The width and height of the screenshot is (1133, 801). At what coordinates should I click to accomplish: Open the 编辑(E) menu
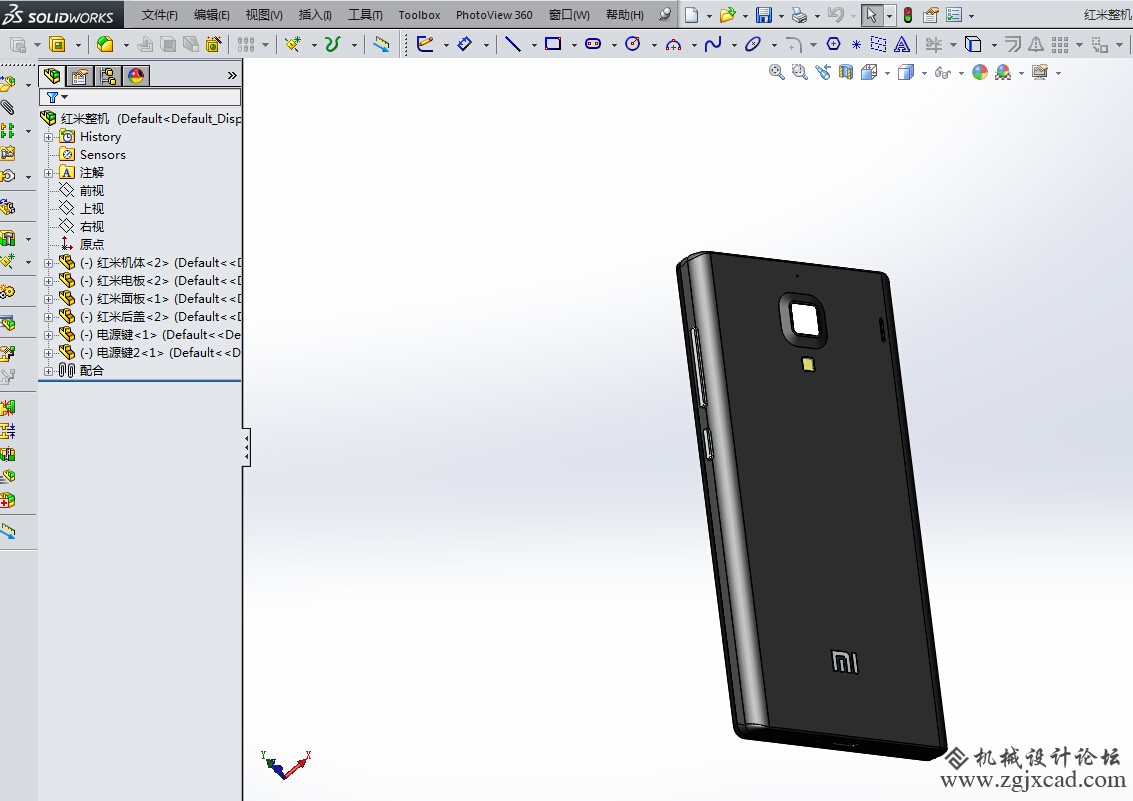tap(212, 14)
